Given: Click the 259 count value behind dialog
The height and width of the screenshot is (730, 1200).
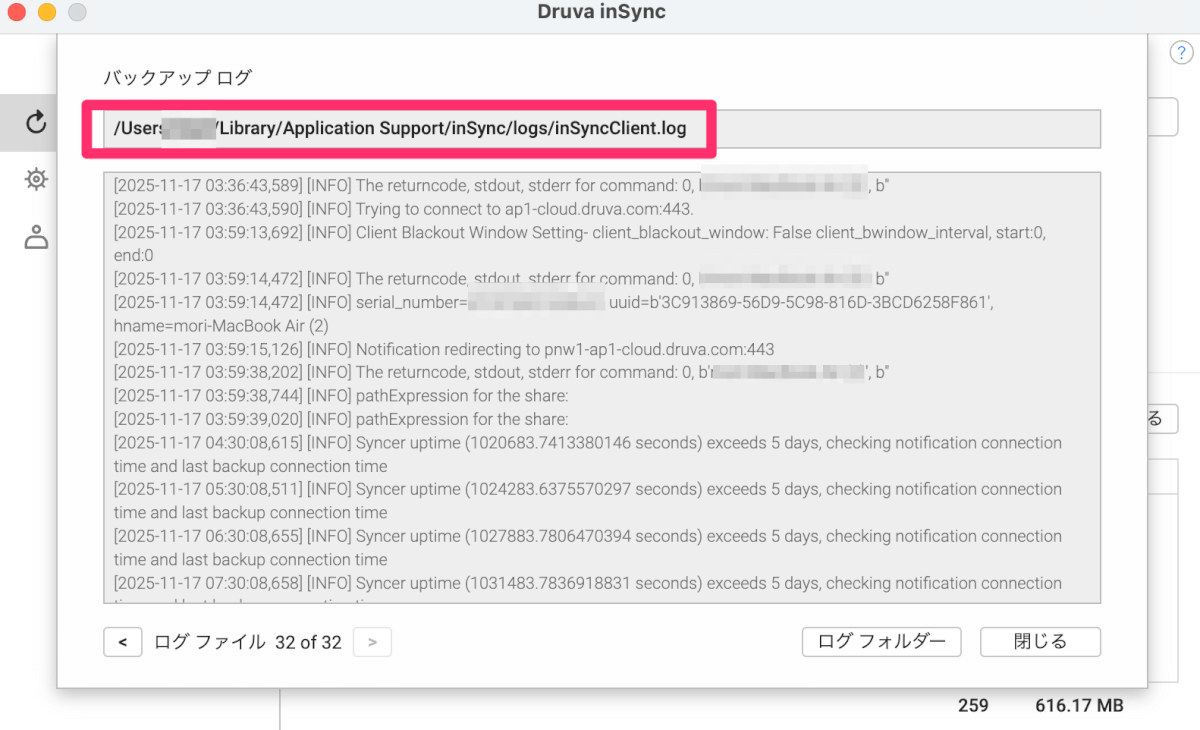Looking at the screenshot, I should 973,706.
